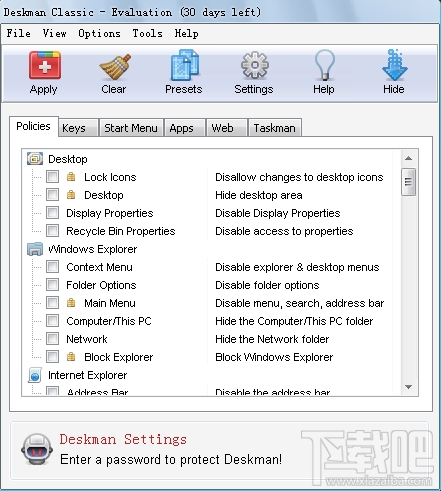
Task: Switch to the Web tab
Action: [227, 128]
